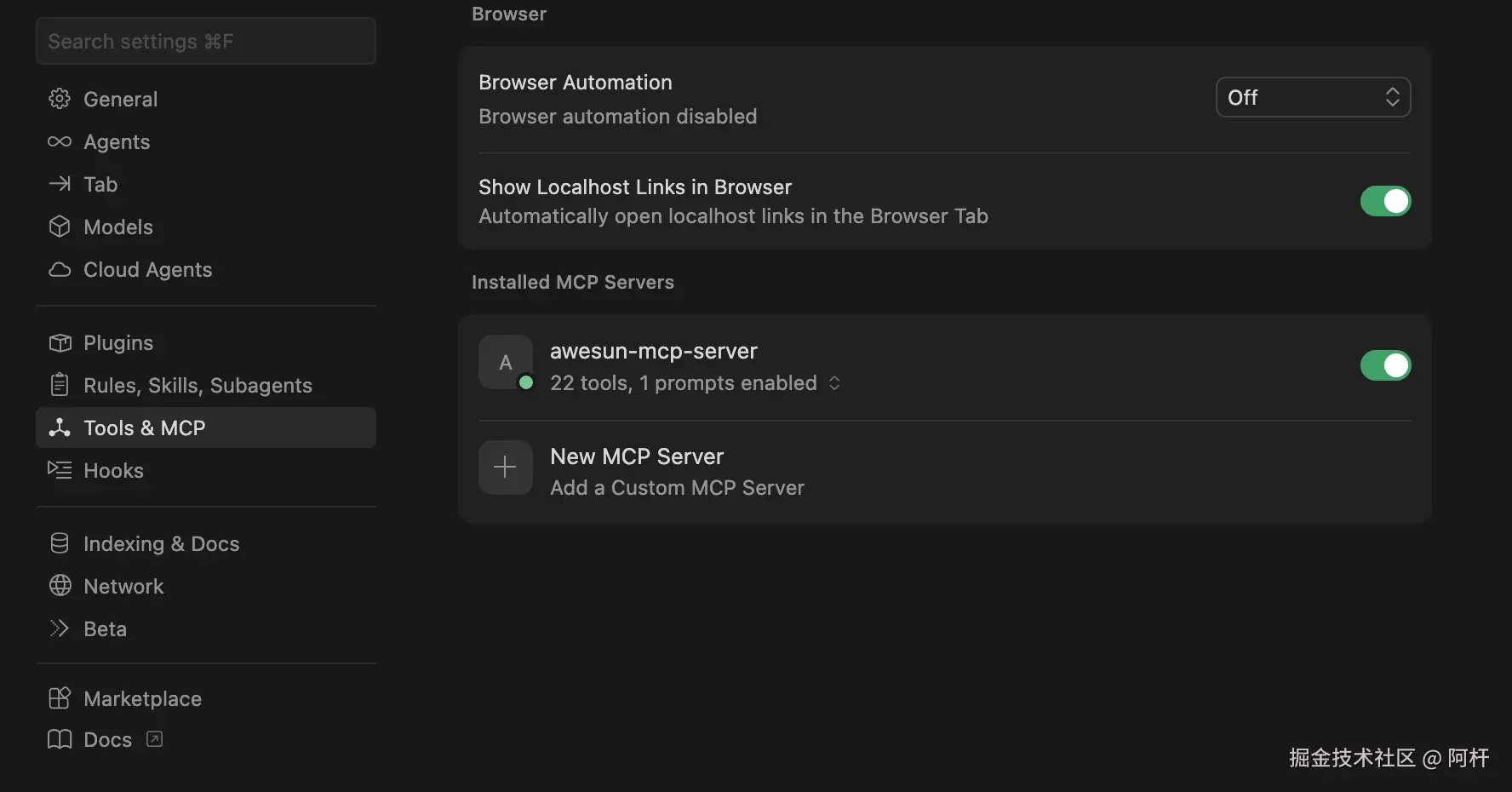
Task: Click the Network globe icon
Action: [x=60, y=586]
